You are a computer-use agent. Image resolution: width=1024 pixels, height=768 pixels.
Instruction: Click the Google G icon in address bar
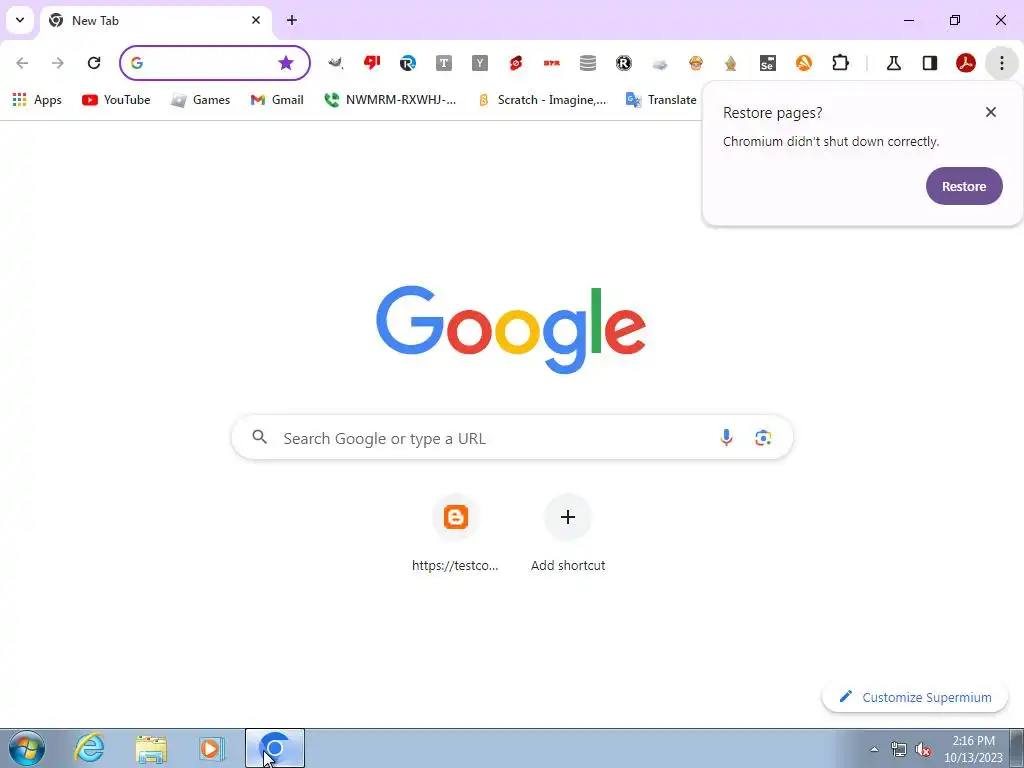pyautogui.click(x=136, y=63)
